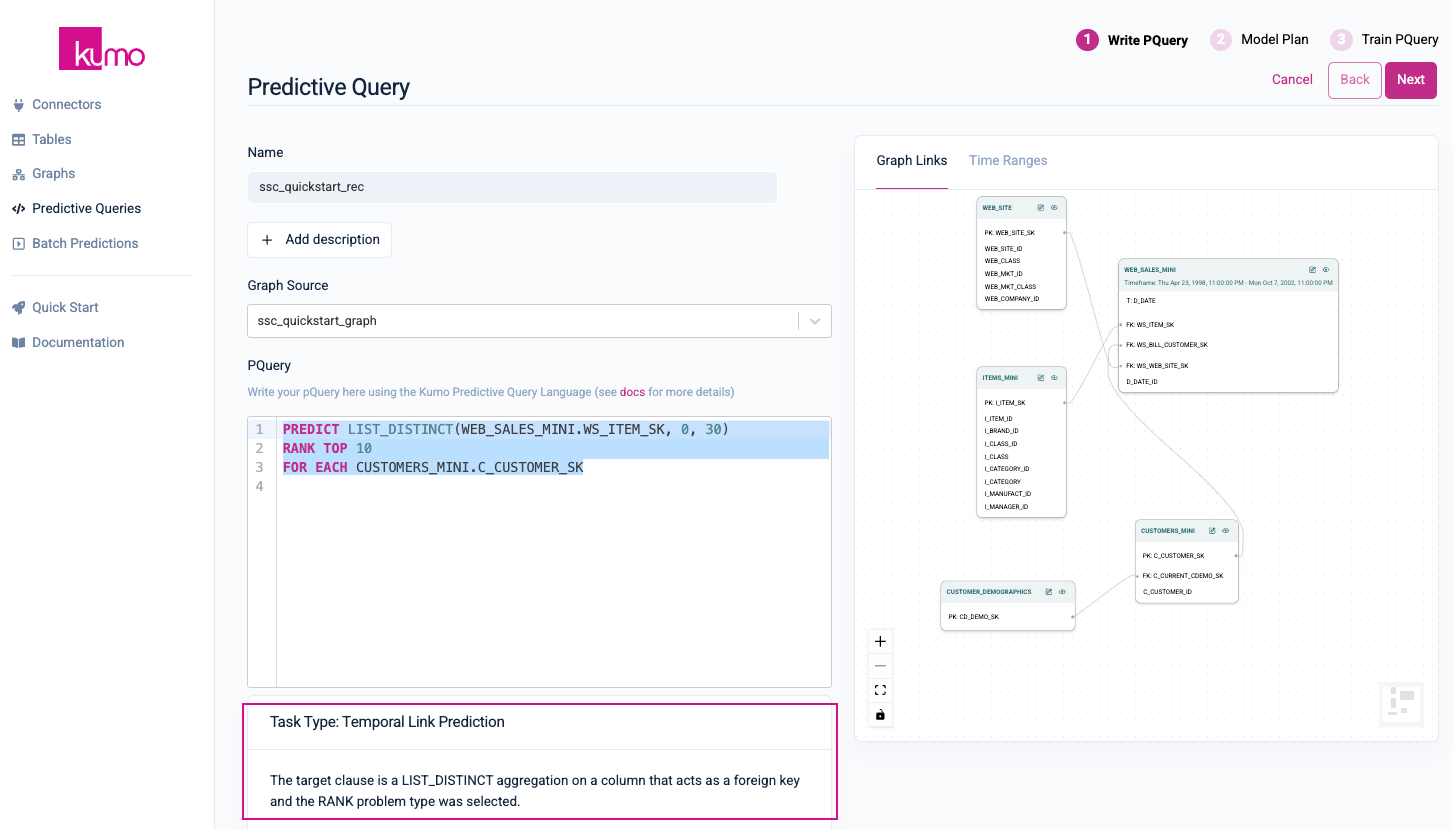Edit the ITEMS_MINI table node
Viewport: 1453px width, 830px height.
coord(1041,378)
